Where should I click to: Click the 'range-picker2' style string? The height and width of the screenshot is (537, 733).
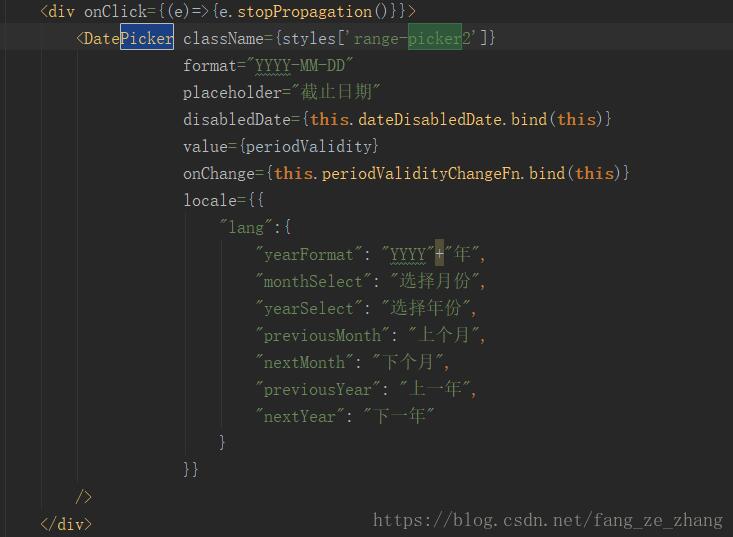[412, 38]
